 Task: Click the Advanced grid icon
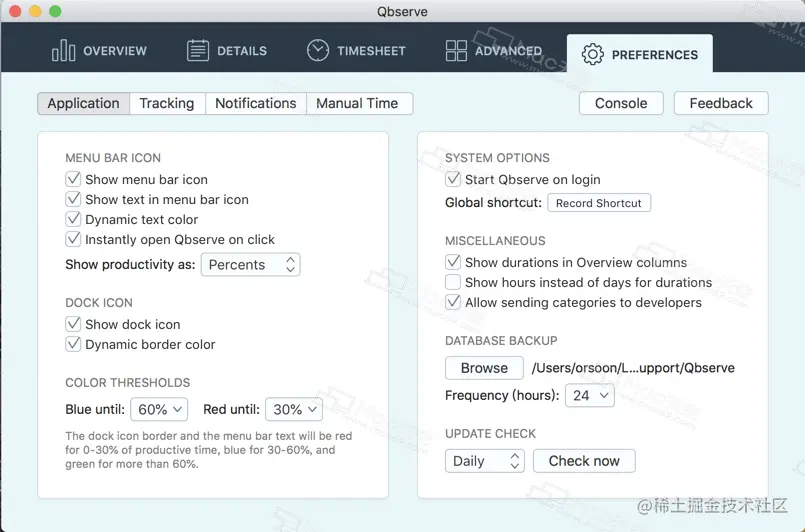pyautogui.click(x=456, y=50)
